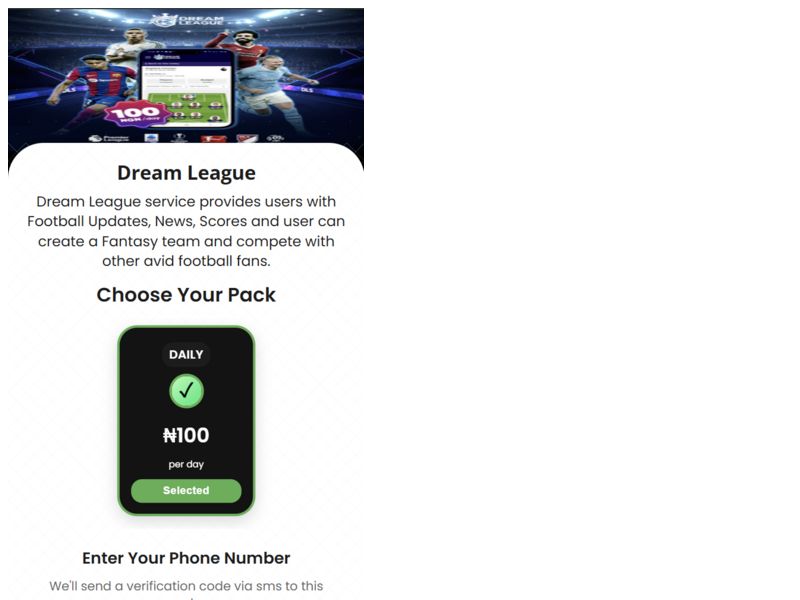The height and width of the screenshot is (600, 800).
Task: Click the ₦100 price text
Action: pyautogui.click(x=186, y=435)
